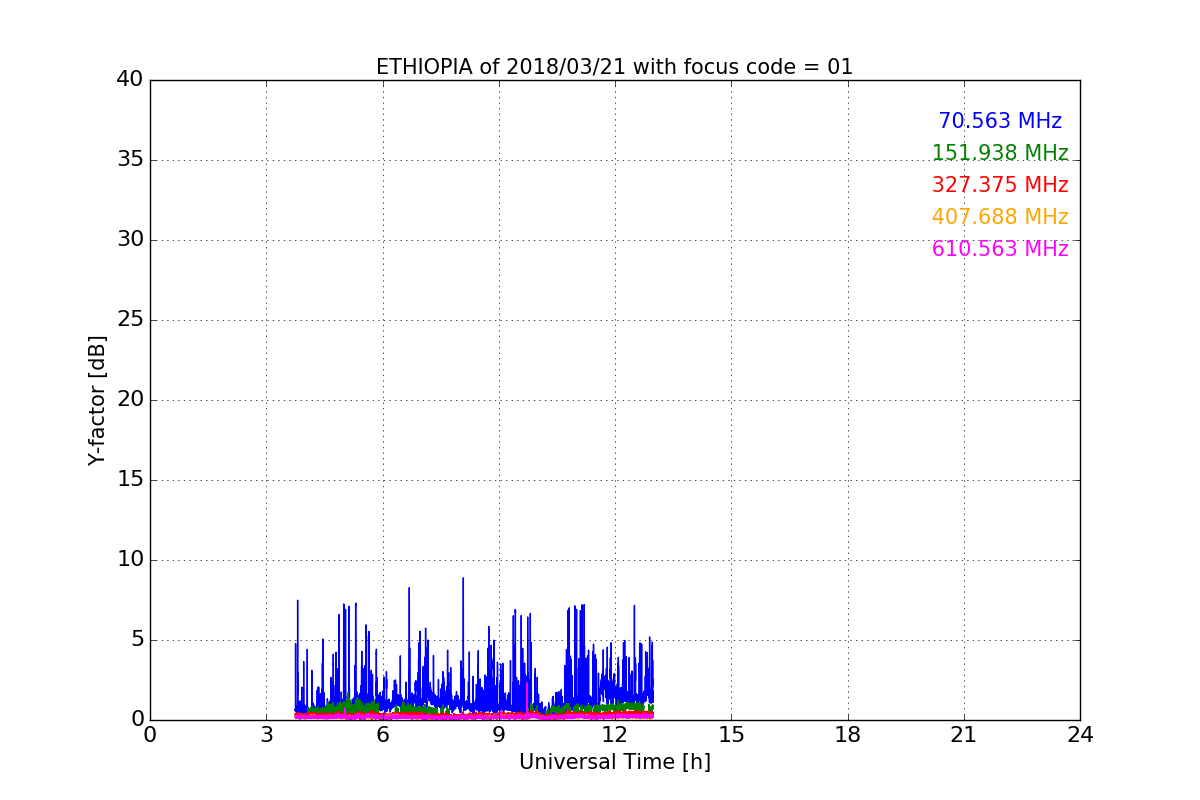Click the x-axis tick value 24
The height and width of the screenshot is (800, 1200).
(1080, 734)
